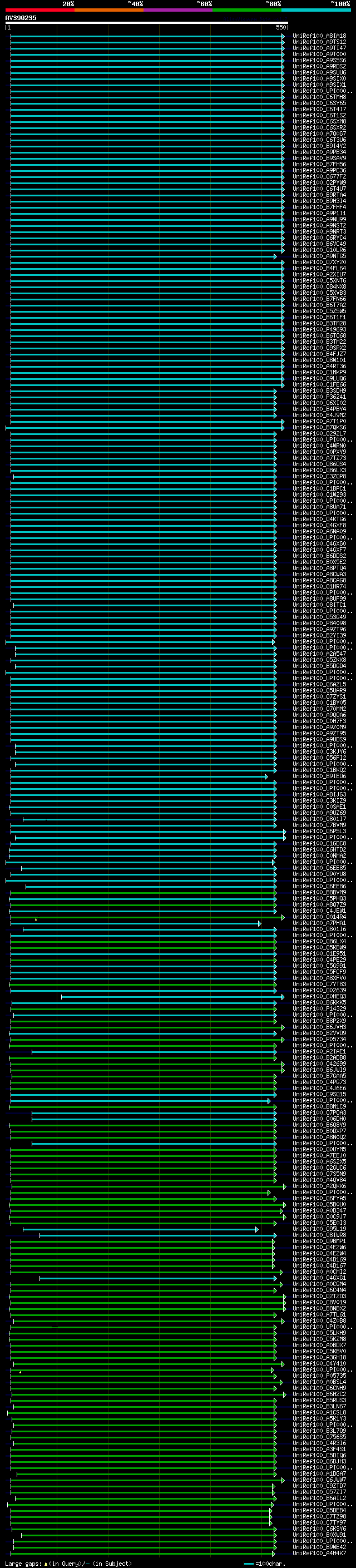Select label UniRef100_Q4KTG6
Screen dimensions: 356x1568
point(319,519)
